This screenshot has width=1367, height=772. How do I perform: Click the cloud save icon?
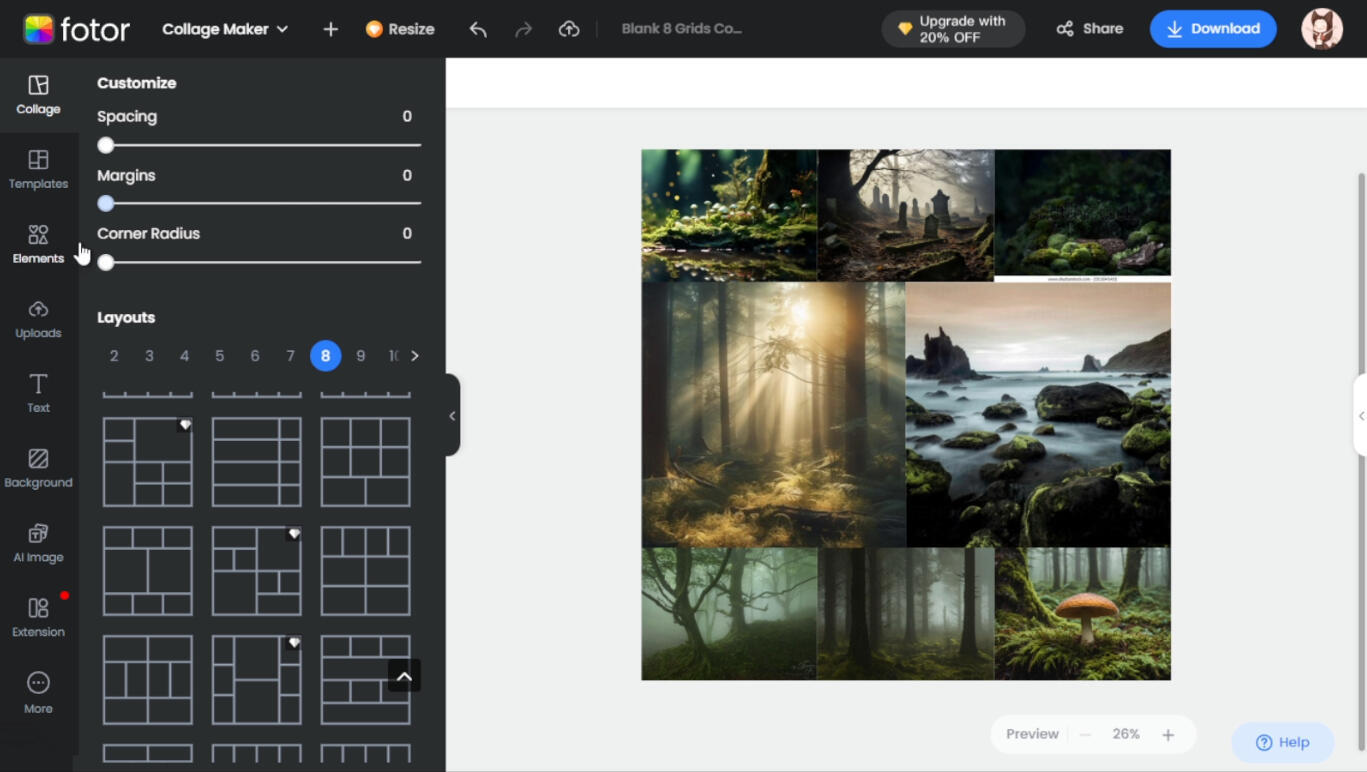569,29
